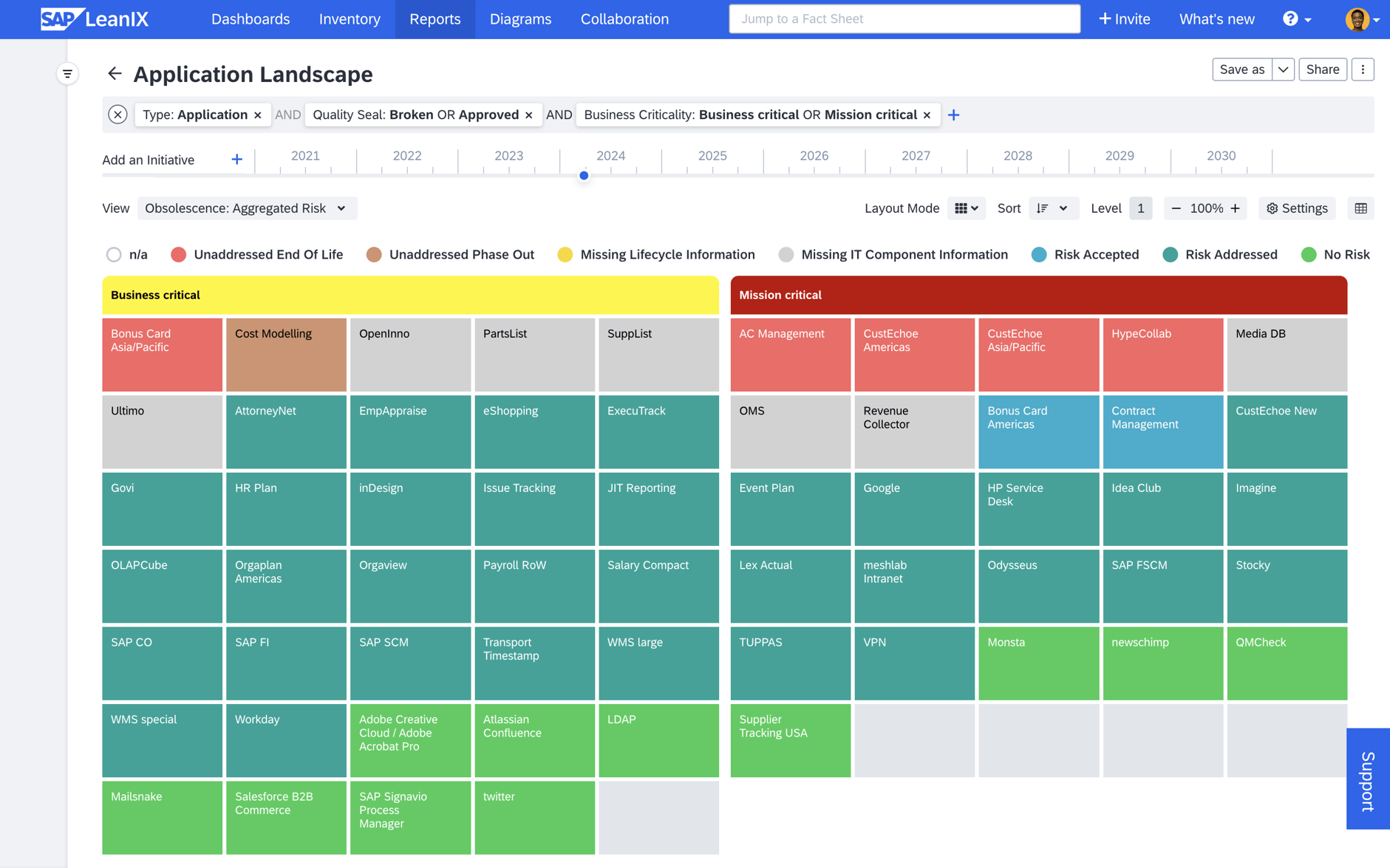Switch to the Dashboards tab
Image resolution: width=1390 pixels, height=868 pixels.
[251, 18]
